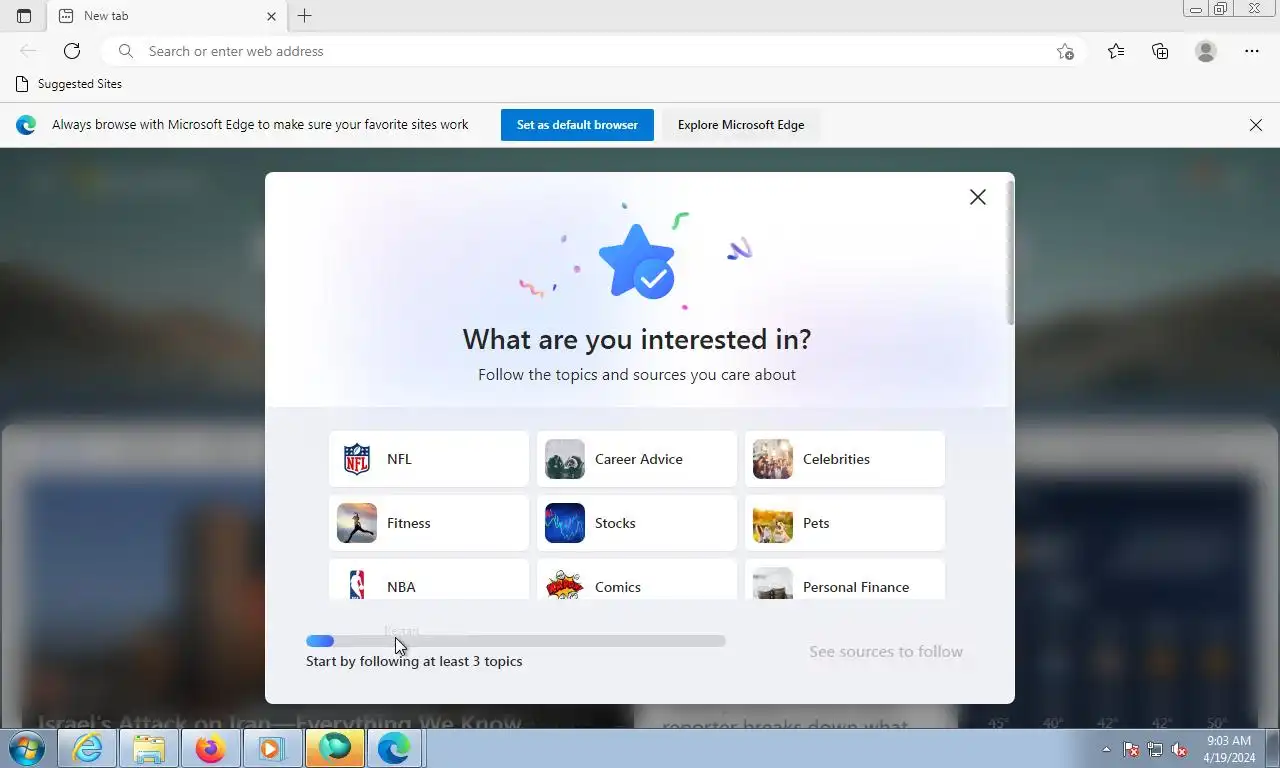Close the interests dialog
The width and height of the screenshot is (1280, 768).
pos(978,197)
